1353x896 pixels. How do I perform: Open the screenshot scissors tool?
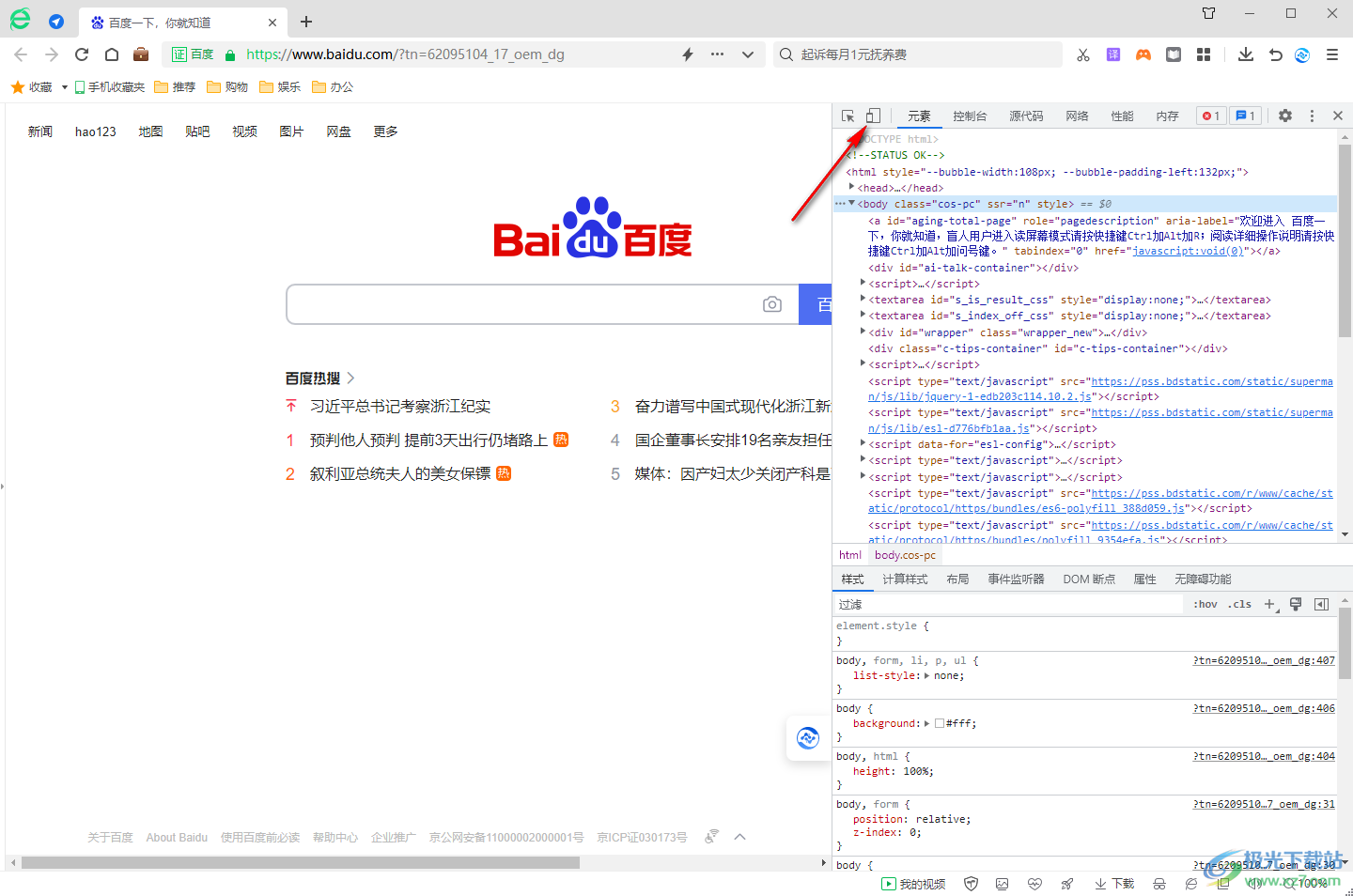[x=1083, y=54]
